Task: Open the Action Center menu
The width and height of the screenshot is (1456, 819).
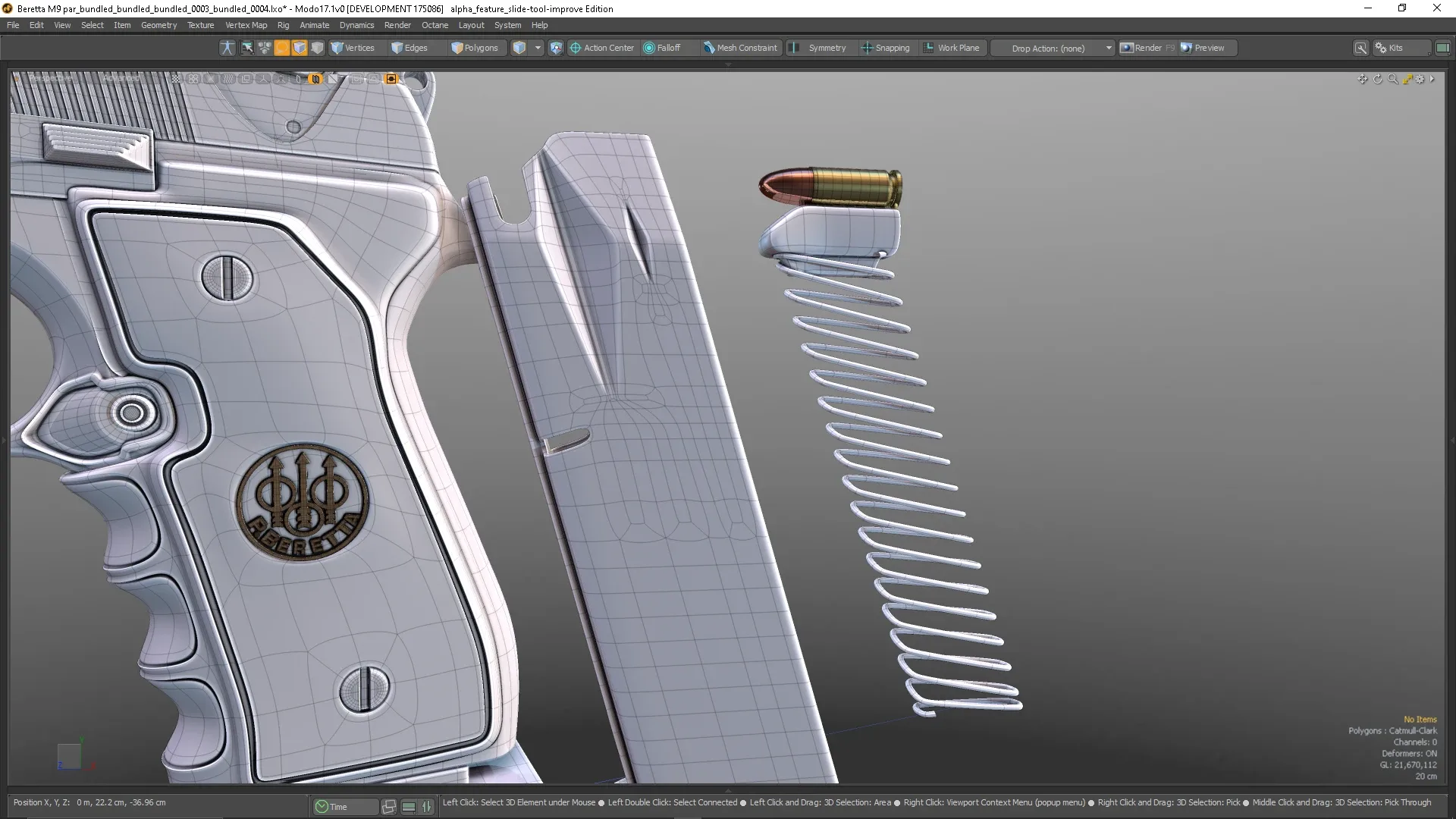Action: 602,48
